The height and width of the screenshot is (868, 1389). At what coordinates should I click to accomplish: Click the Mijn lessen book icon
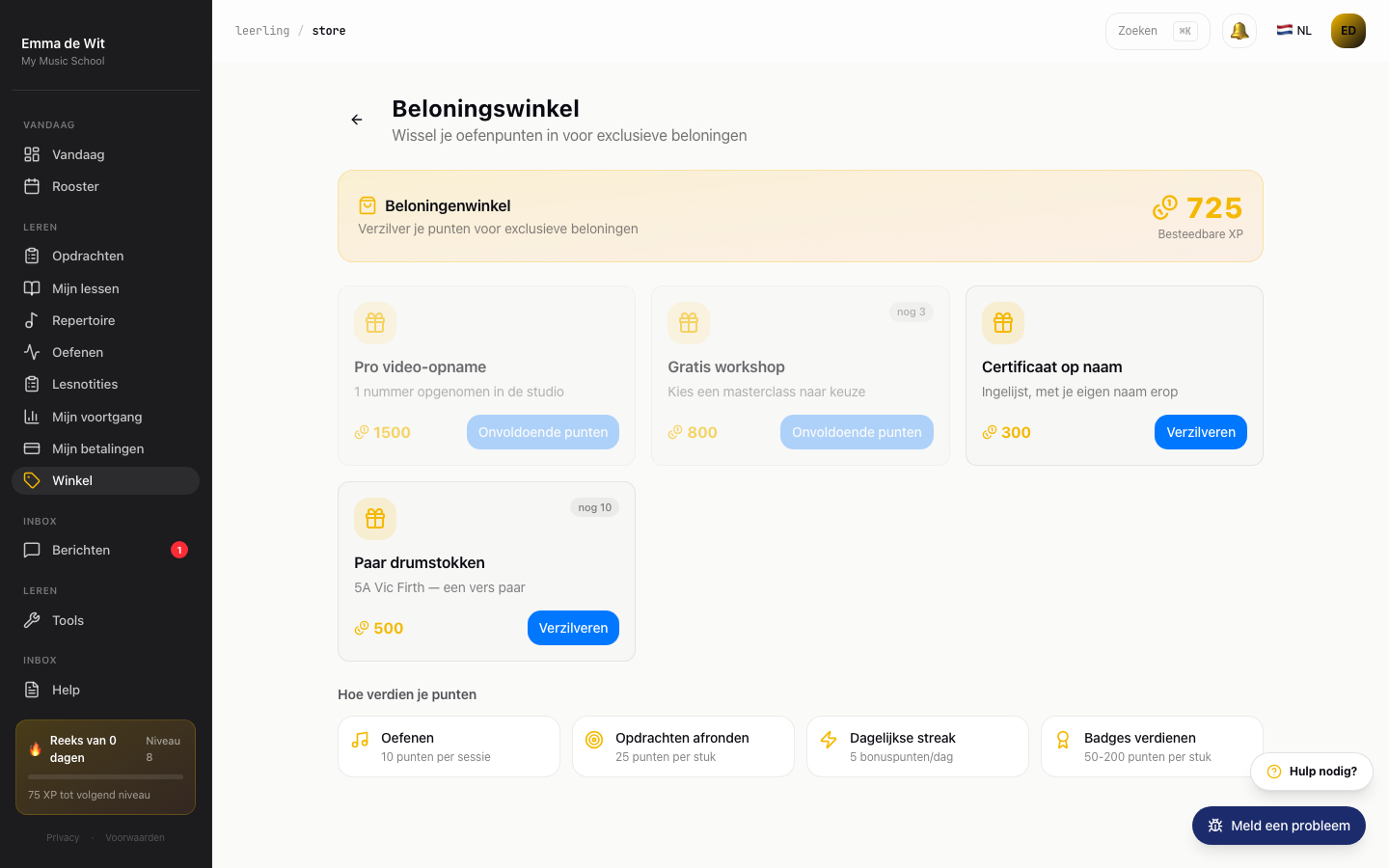(32, 288)
